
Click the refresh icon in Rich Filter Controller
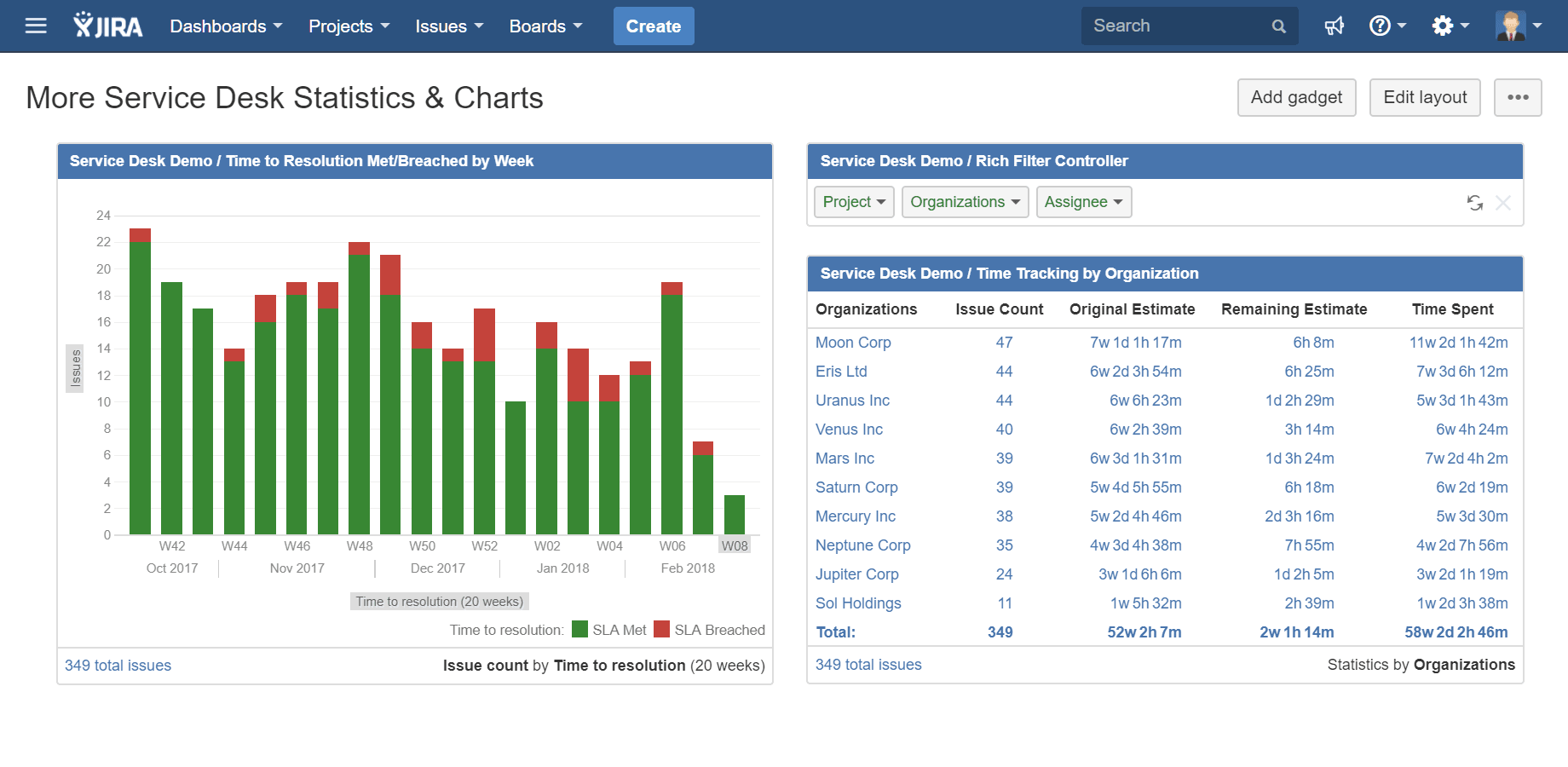[1474, 203]
